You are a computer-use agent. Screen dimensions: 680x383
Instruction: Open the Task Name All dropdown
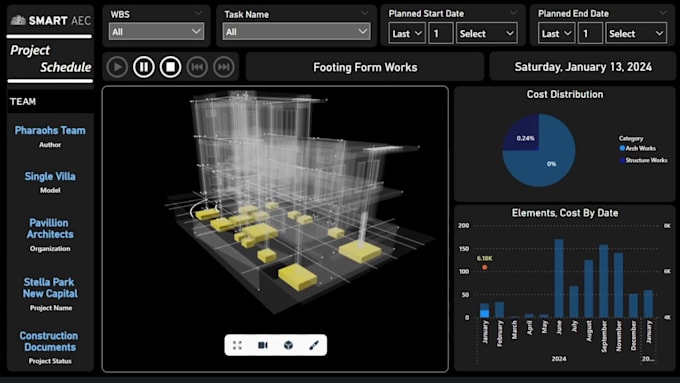pos(296,32)
